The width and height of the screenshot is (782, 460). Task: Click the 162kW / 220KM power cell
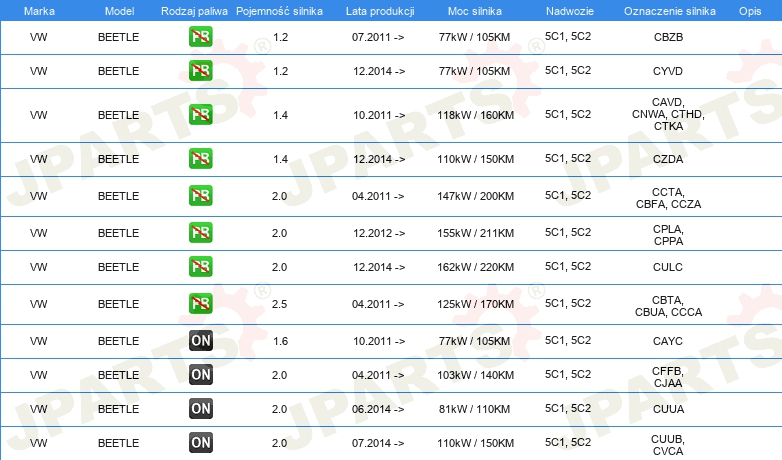(x=475, y=267)
